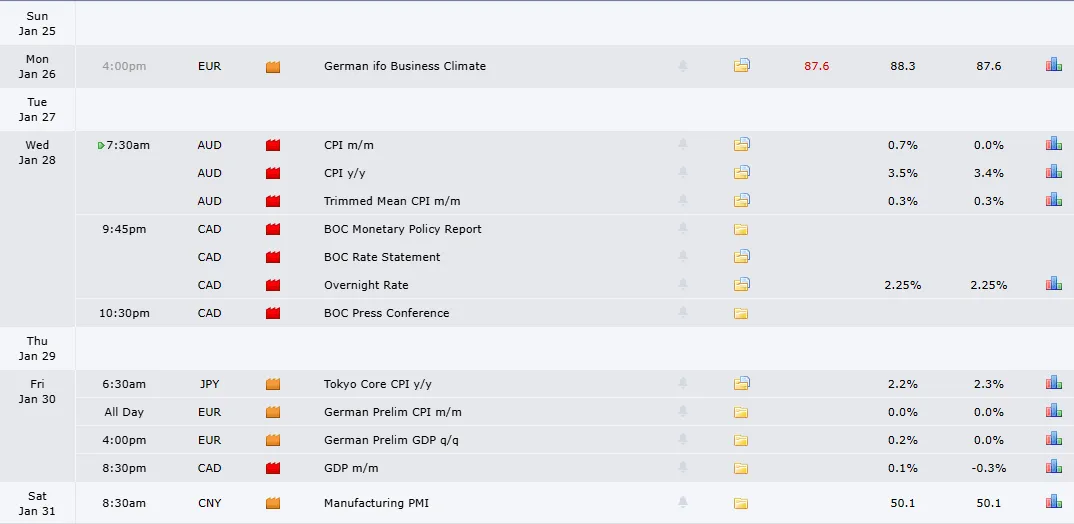The width and height of the screenshot is (1074, 524).
Task: Open graph icon for Overnight Rate
Action: coord(1053,284)
